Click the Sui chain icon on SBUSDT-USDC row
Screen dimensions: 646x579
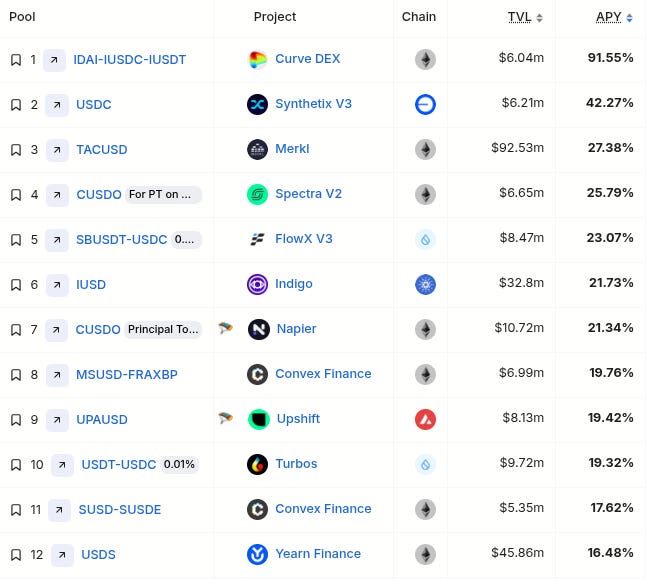coord(425,240)
